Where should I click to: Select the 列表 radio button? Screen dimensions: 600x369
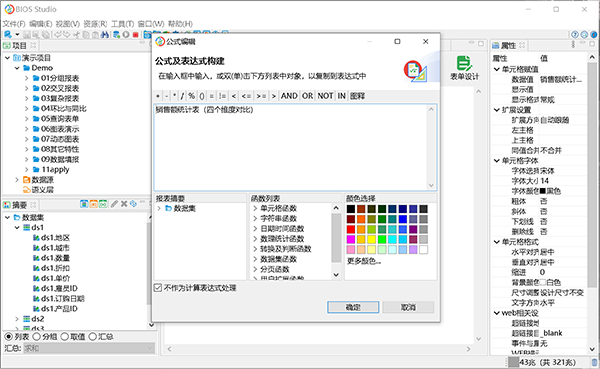coord(8,337)
